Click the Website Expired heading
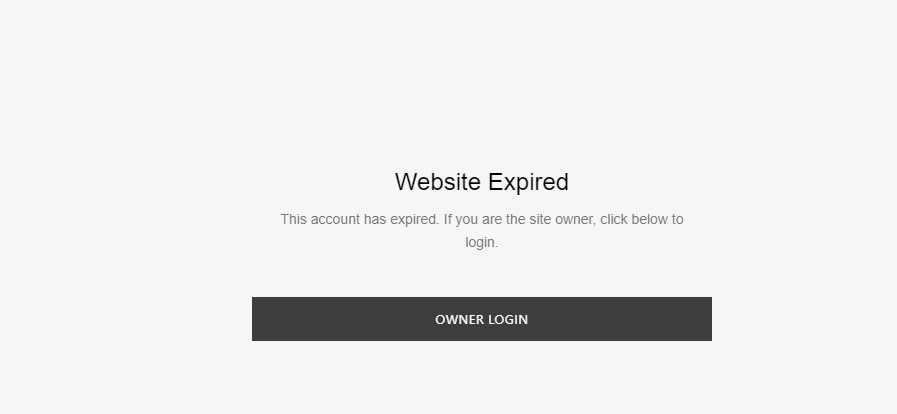This screenshot has height=414, width=897. pos(482,182)
